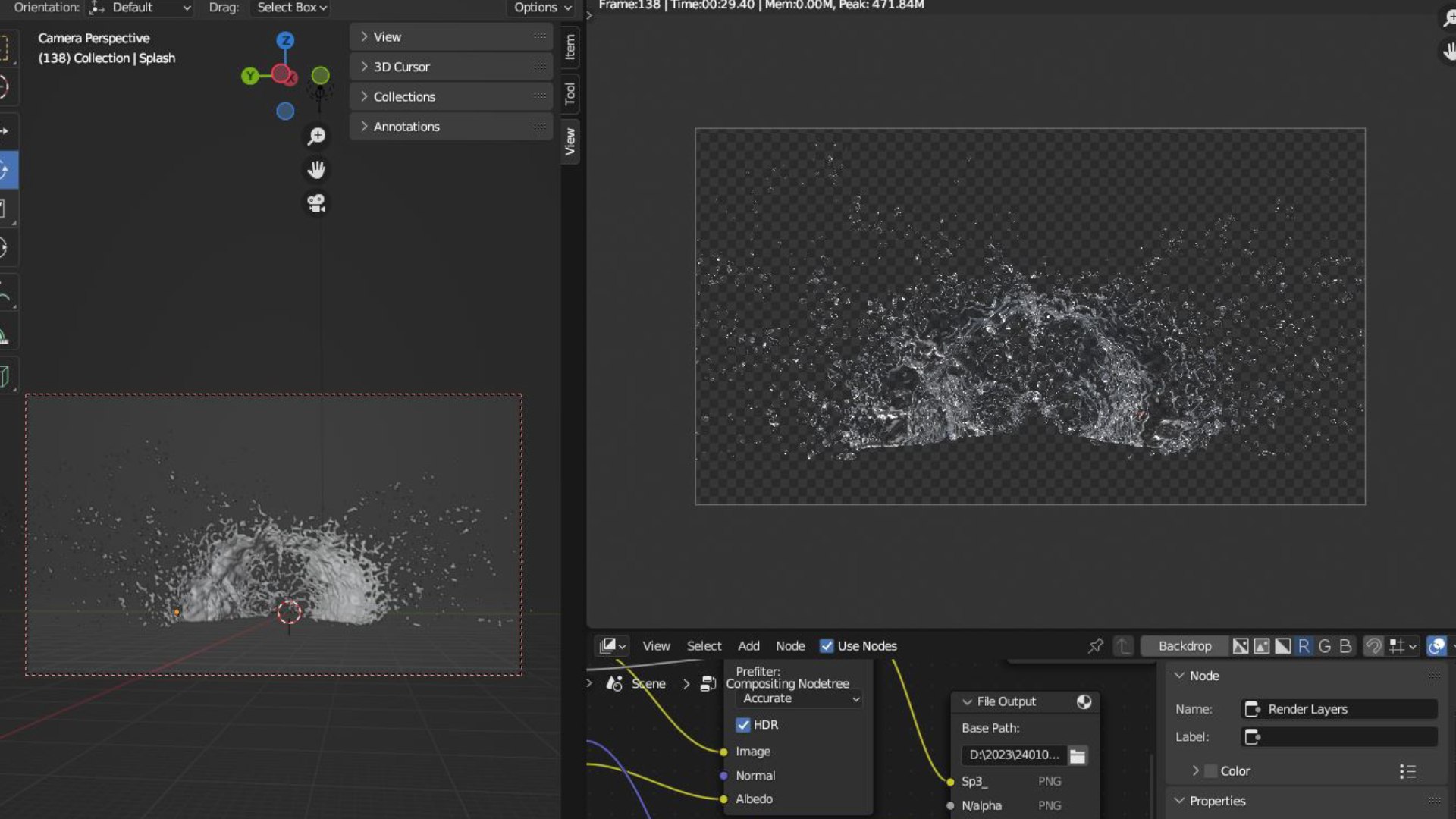Open the Select menu in node editor
Image resolution: width=1456 pixels, height=819 pixels.
click(704, 646)
